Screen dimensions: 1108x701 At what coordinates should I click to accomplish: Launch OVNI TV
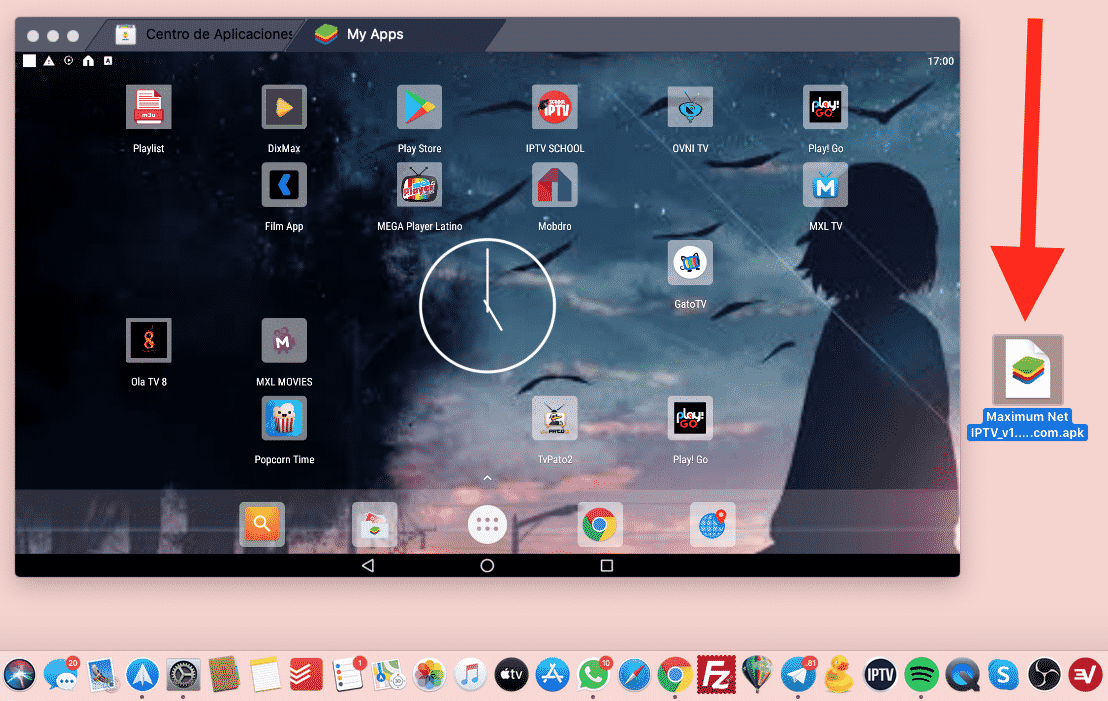click(690, 107)
